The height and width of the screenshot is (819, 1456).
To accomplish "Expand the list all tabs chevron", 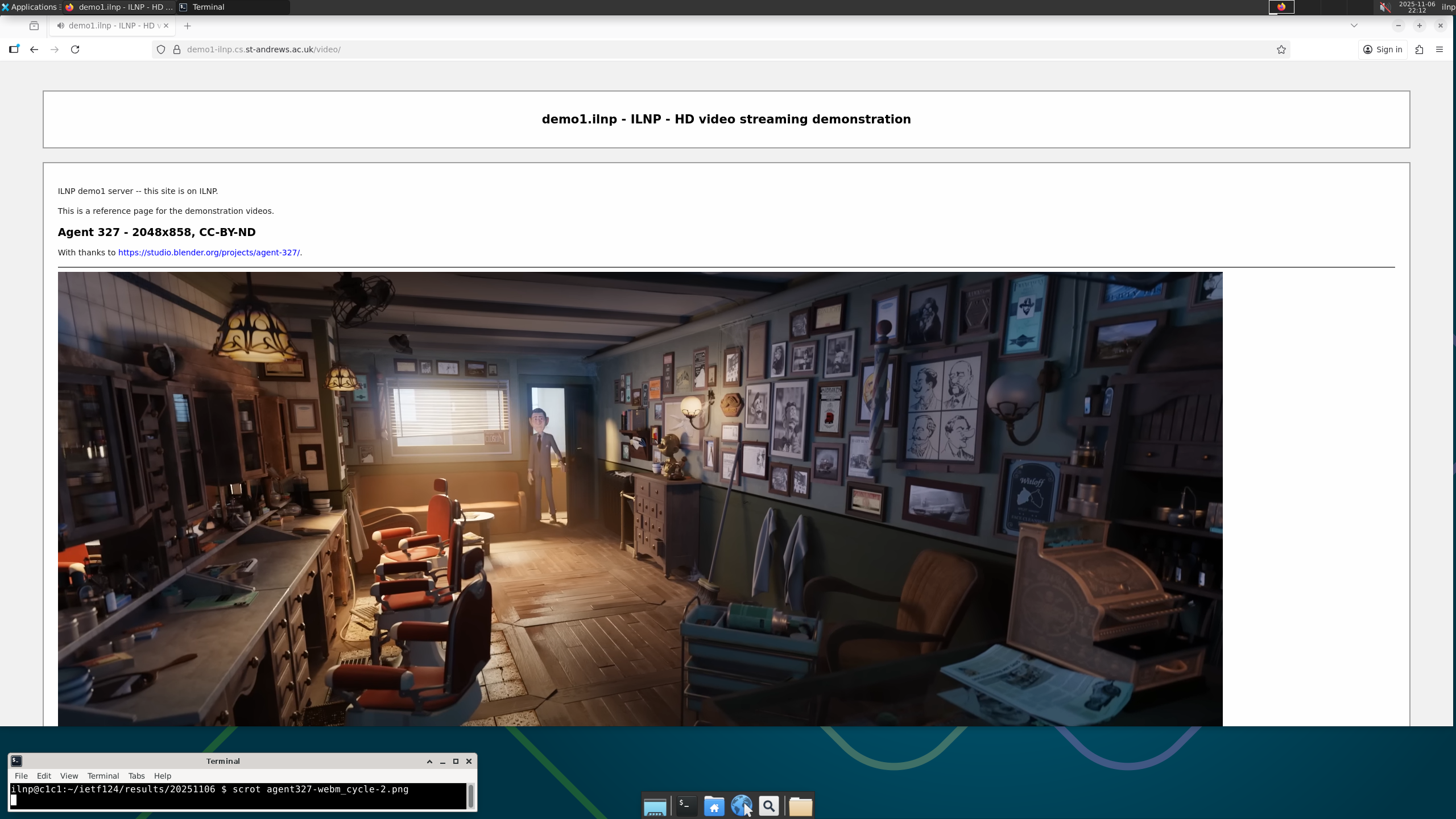I will (1354, 26).
